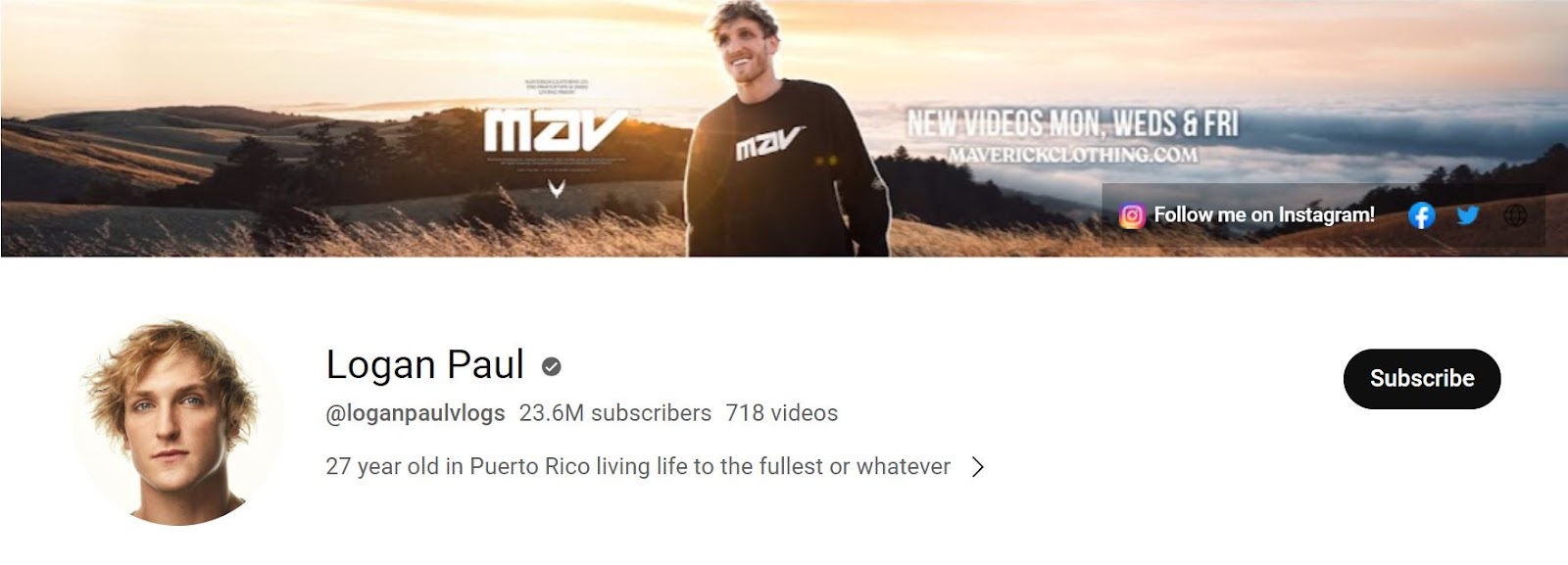Click the globe website icon
The height and width of the screenshot is (565, 1568).
1515,215
